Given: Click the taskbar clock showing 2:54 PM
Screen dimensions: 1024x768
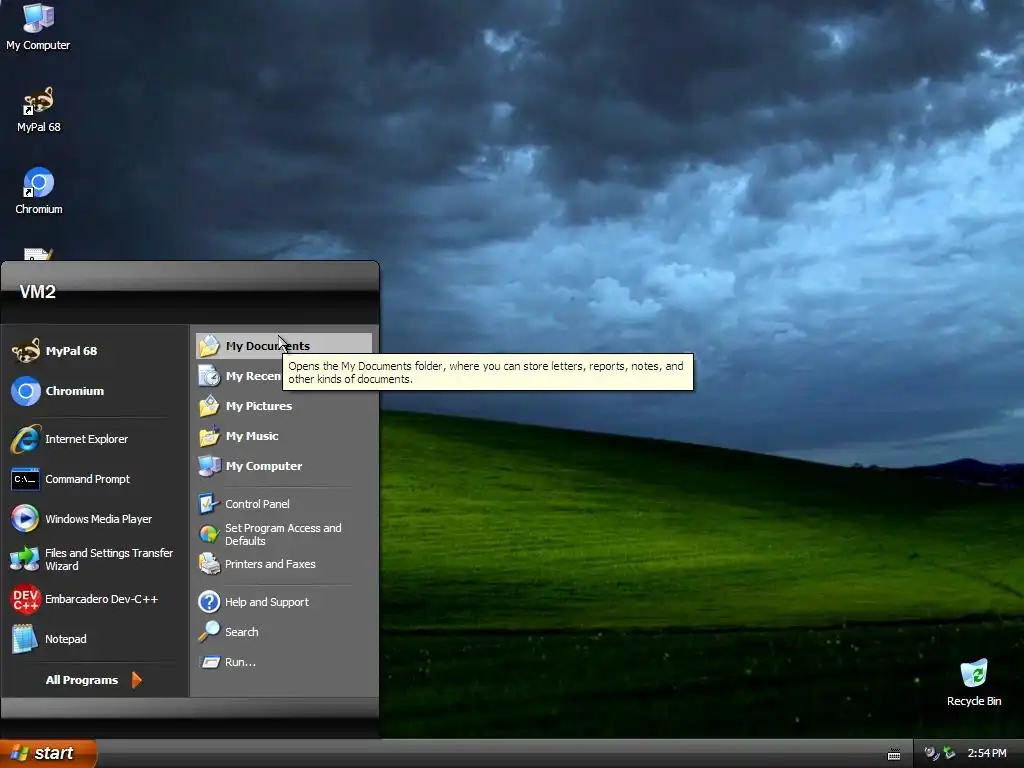Looking at the screenshot, I should tap(987, 753).
